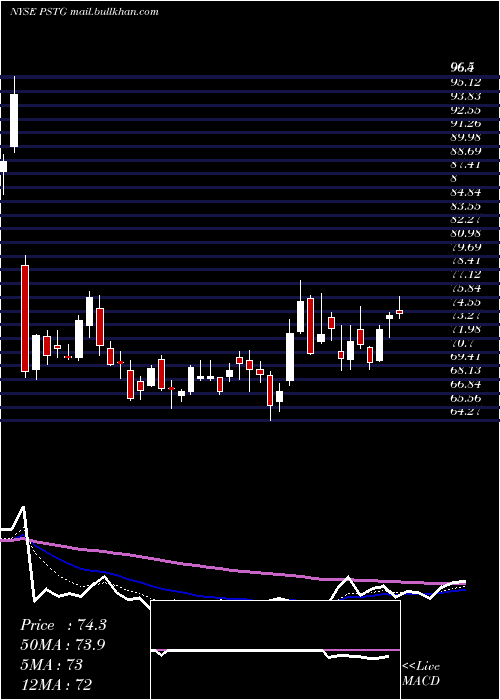Select the 82.27 axis value

pos(465,220)
